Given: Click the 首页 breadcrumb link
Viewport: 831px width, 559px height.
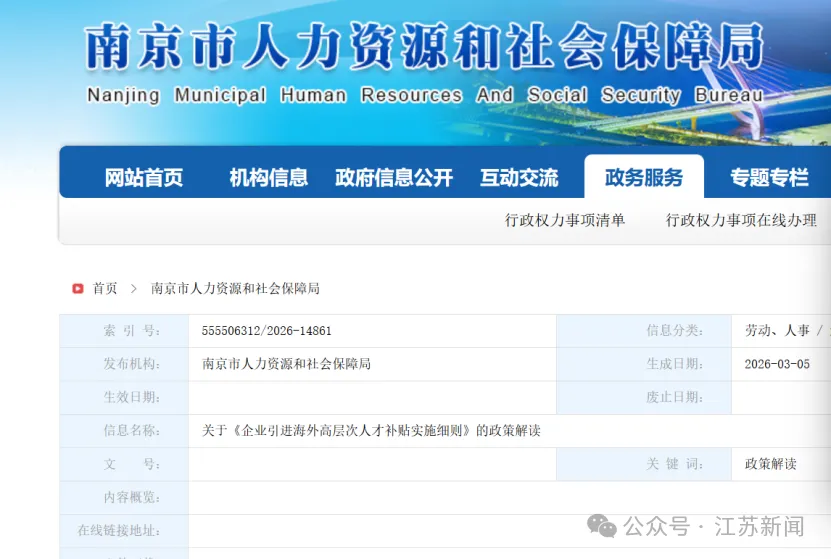Looking at the screenshot, I should coord(105,288).
